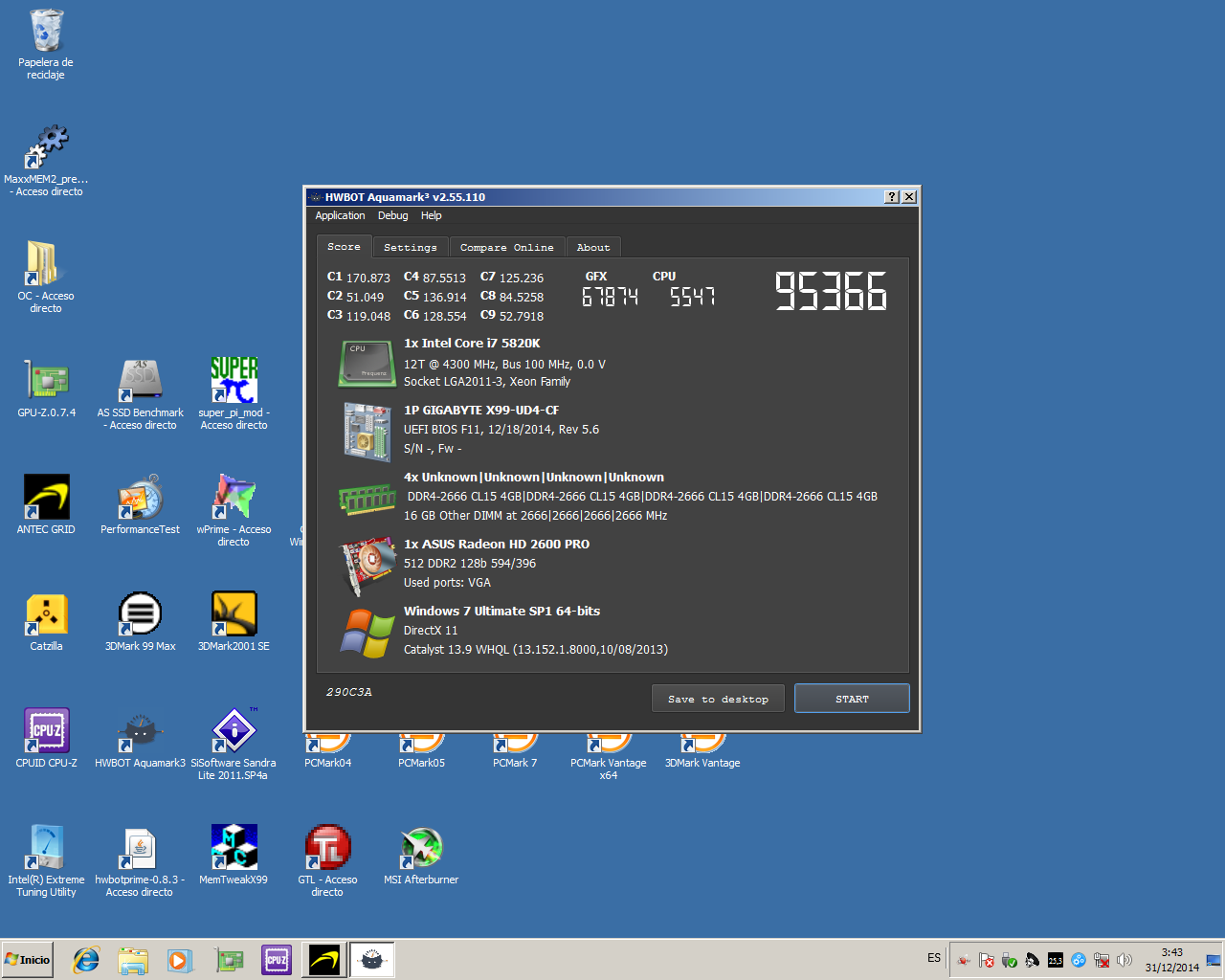Viewport: 1225px width, 980px height.
Task: Open the Papelera de reciclaje desktop icon
Action: tap(46, 31)
